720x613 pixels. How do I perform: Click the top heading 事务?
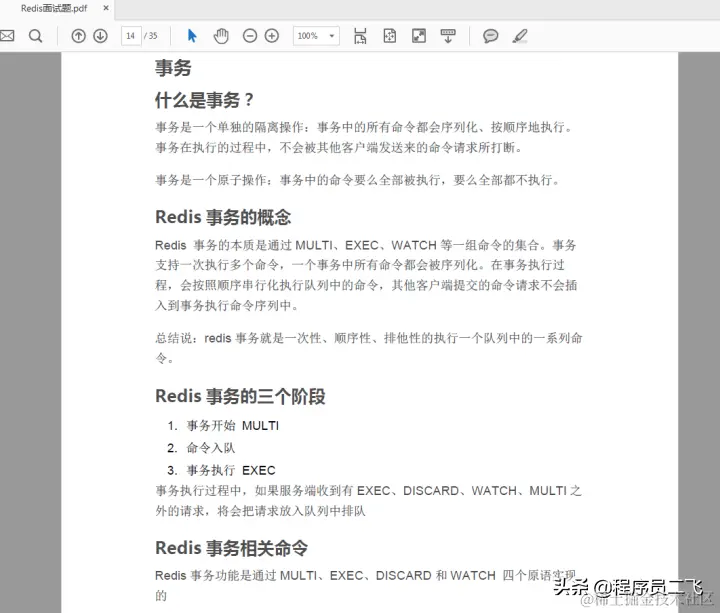click(173, 68)
